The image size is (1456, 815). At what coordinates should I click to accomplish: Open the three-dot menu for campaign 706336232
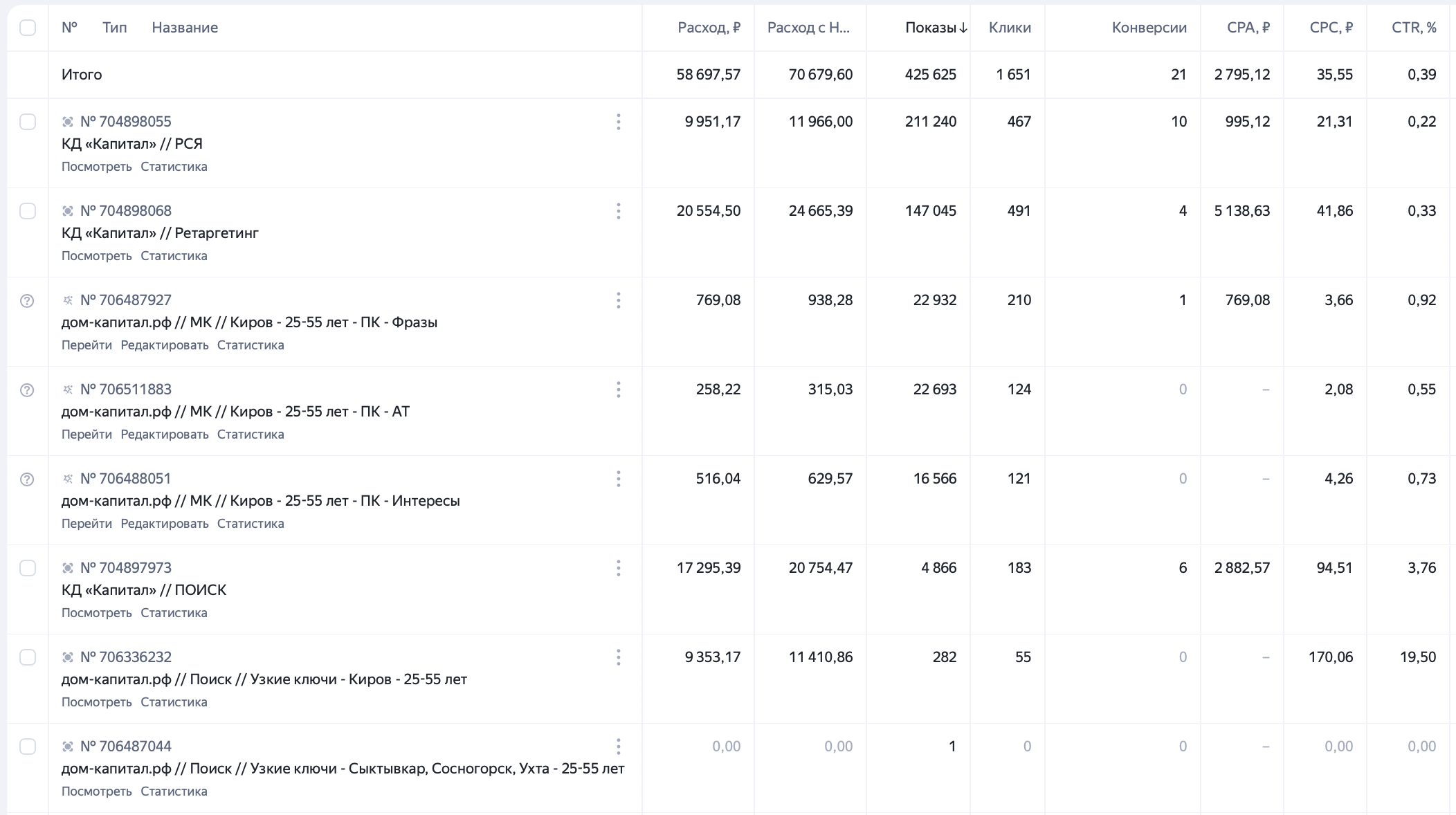pos(618,657)
